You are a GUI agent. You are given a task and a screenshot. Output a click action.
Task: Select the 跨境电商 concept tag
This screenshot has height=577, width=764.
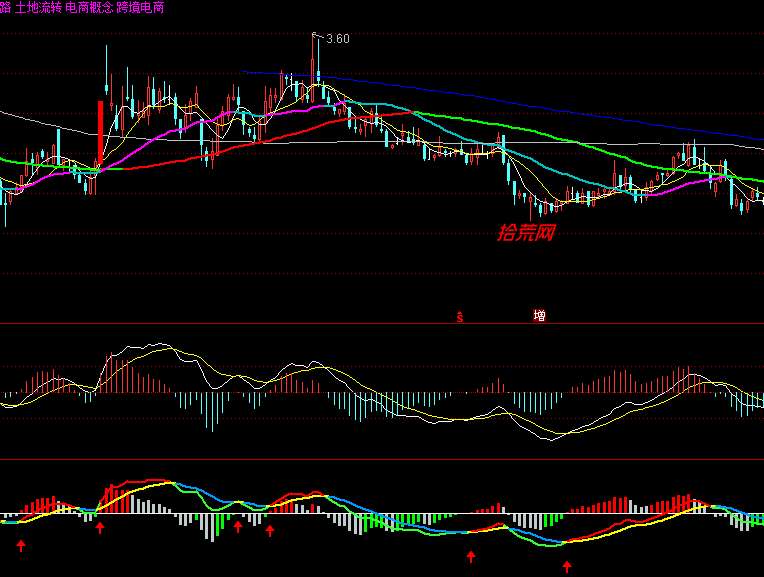pyautogui.click(x=140, y=7)
